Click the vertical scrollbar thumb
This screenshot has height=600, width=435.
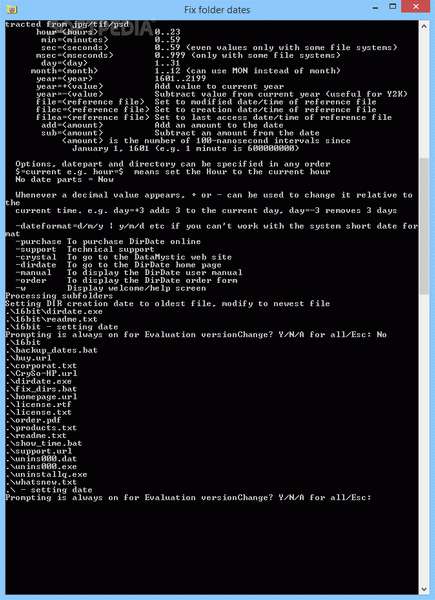(x=424, y=227)
